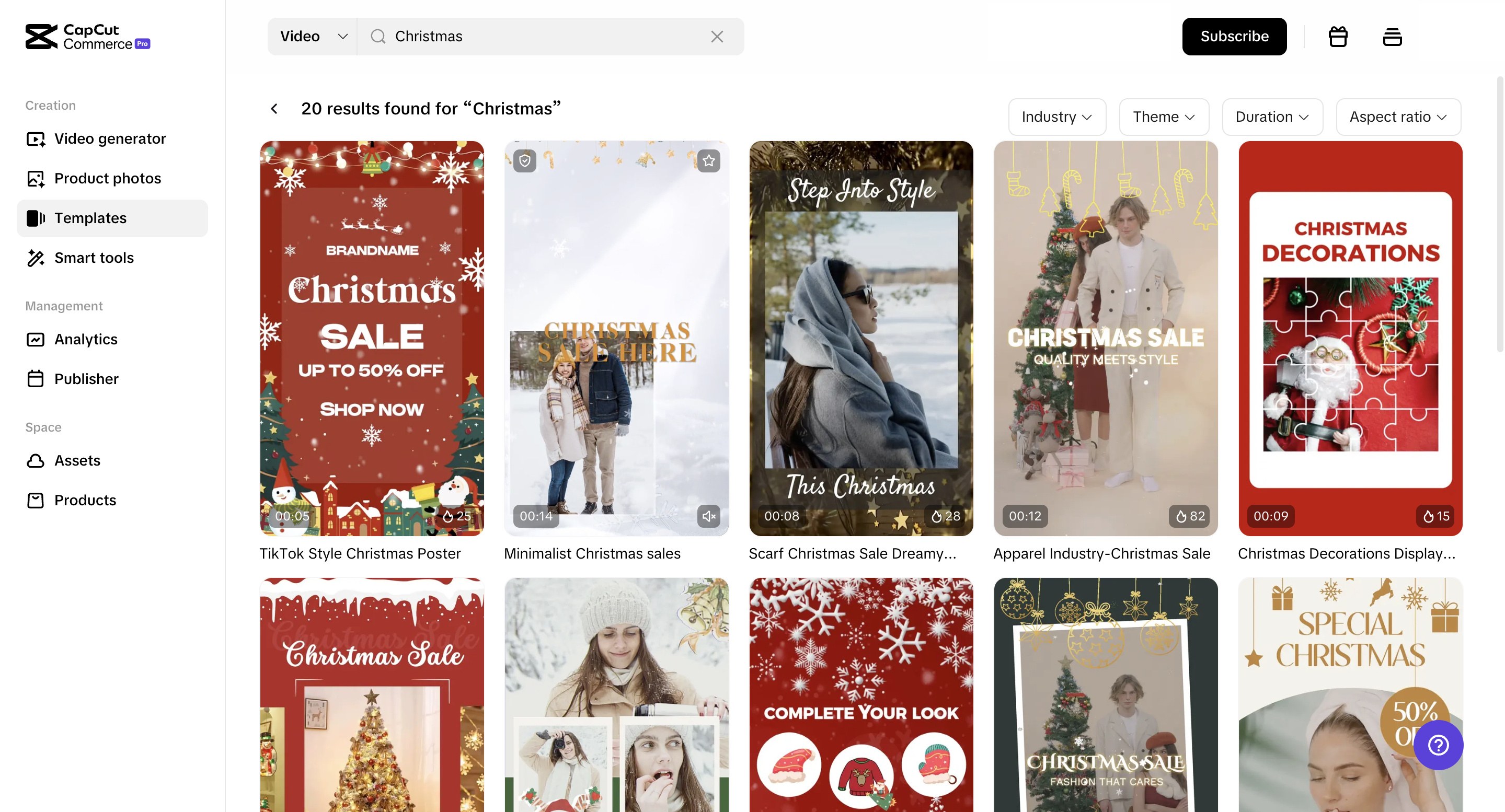This screenshot has height=812, width=1505.
Task: Open Video generator in sidebar
Action: pyautogui.click(x=110, y=138)
